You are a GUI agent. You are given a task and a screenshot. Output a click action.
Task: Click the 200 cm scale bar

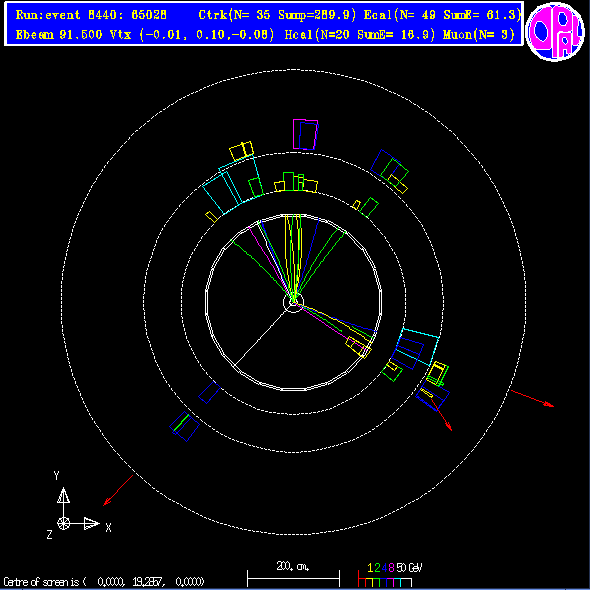[293, 578]
